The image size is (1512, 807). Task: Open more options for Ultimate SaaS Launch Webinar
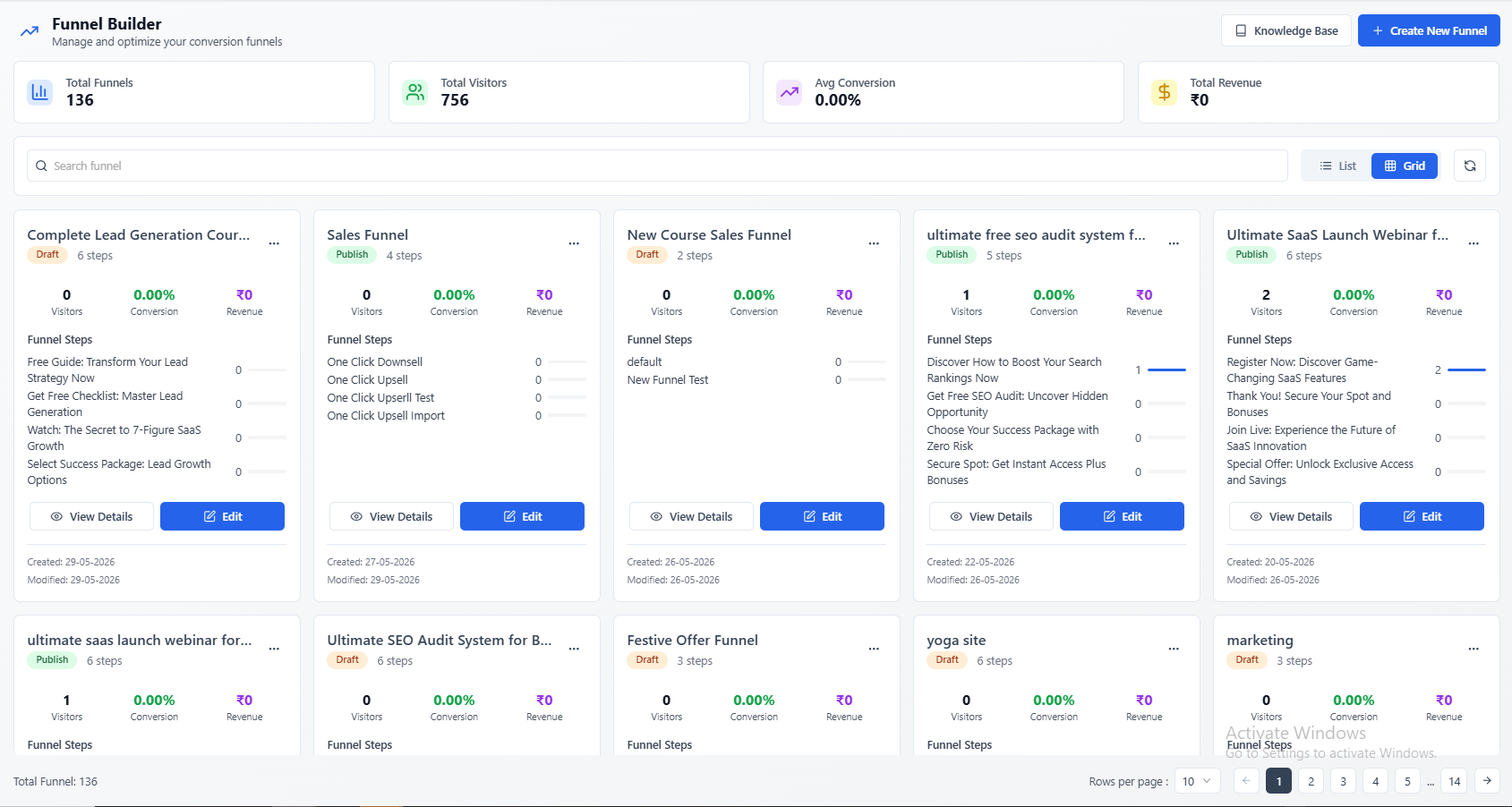point(1474,243)
